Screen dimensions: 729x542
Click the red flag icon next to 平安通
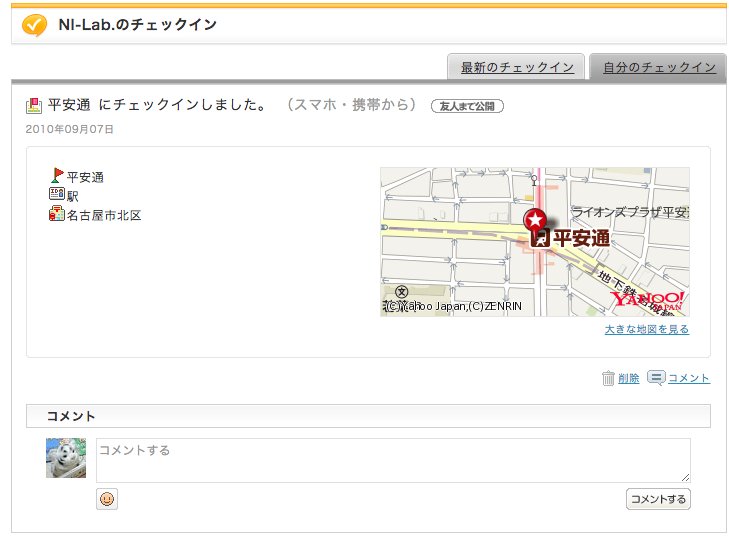coord(57,176)
